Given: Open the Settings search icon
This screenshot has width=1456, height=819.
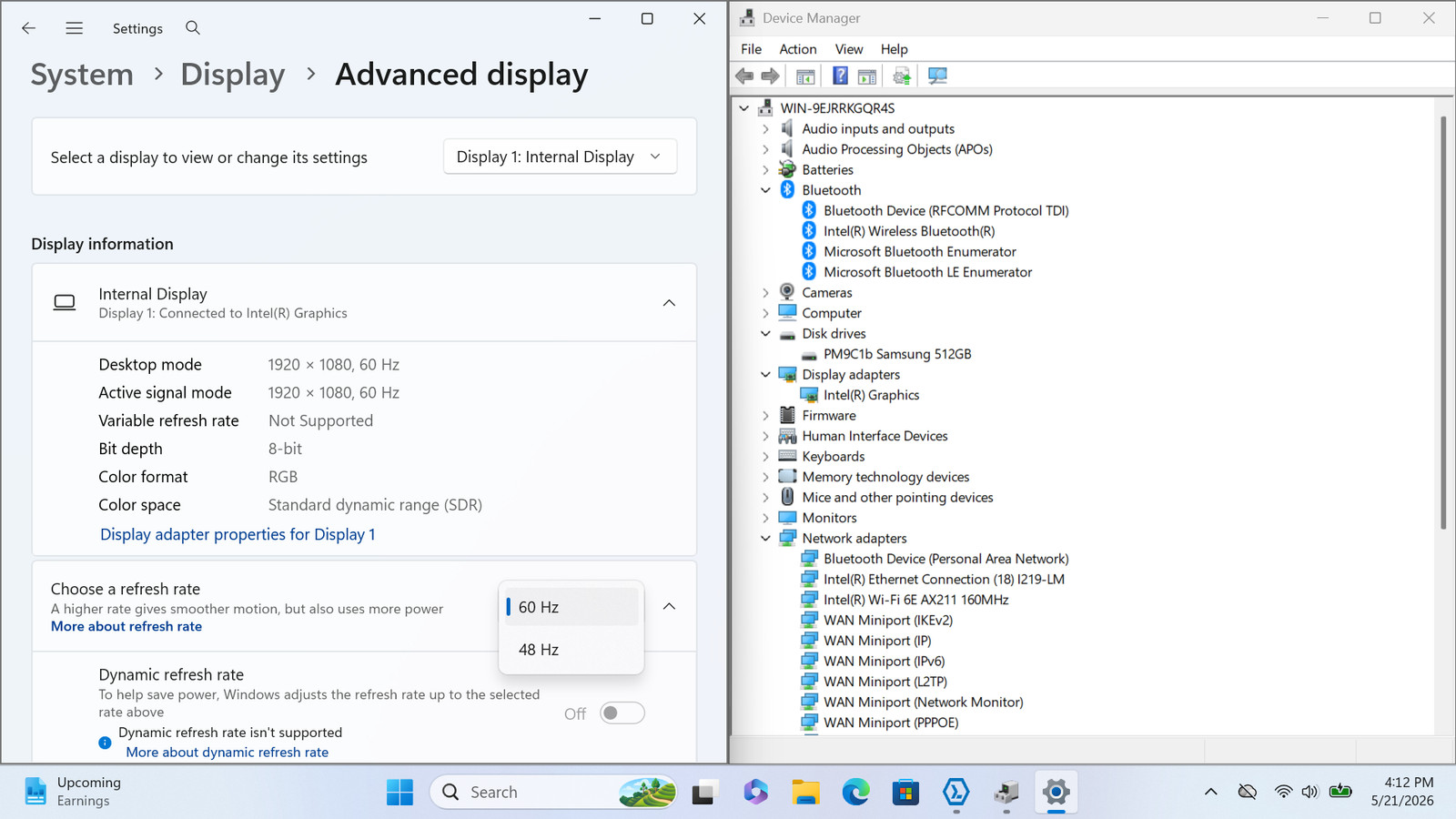Looking at the screenshot, I should pyautogui.click(x=193, y=28).
